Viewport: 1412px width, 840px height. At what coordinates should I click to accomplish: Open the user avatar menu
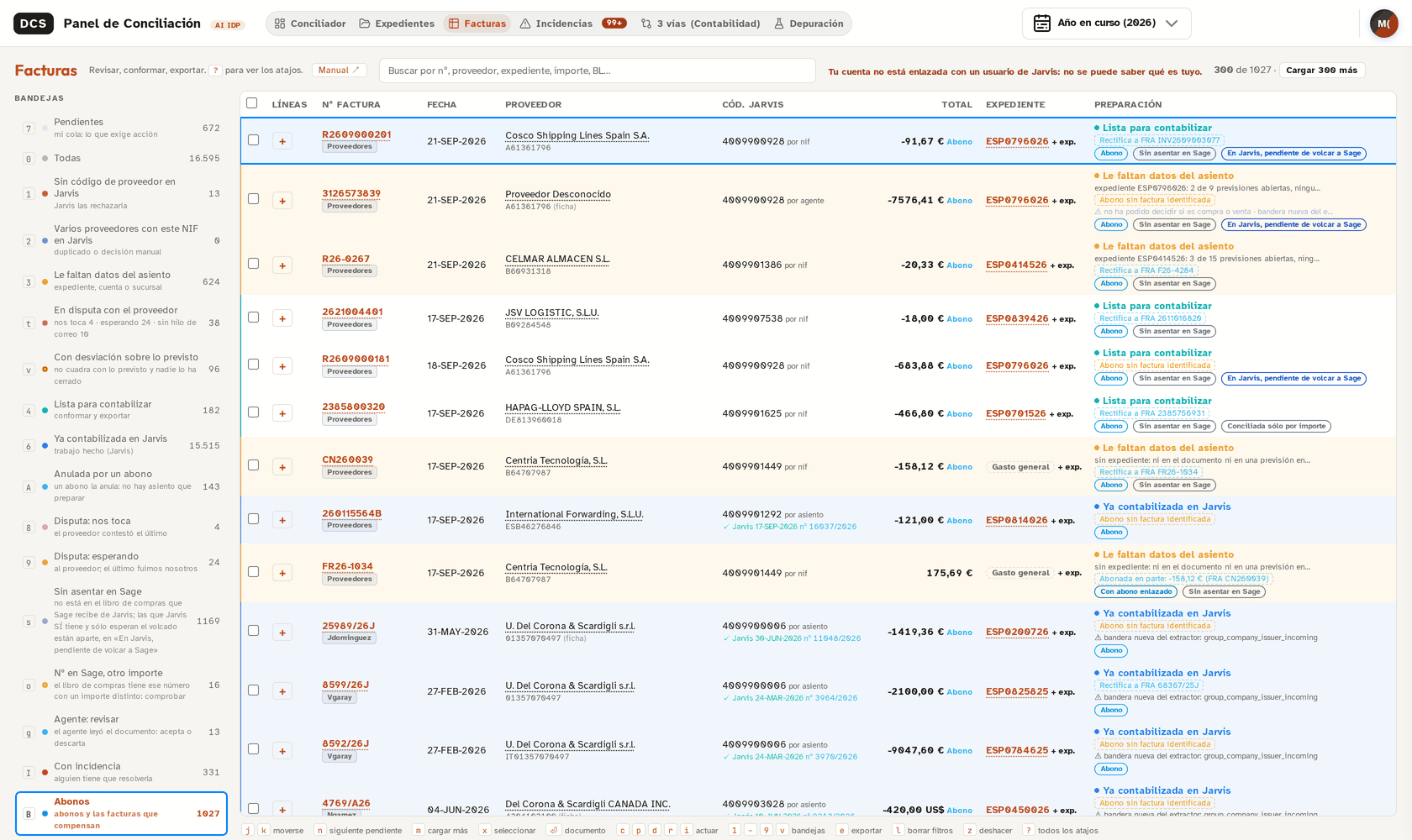pyautogui.click(x=1383, y=24)
